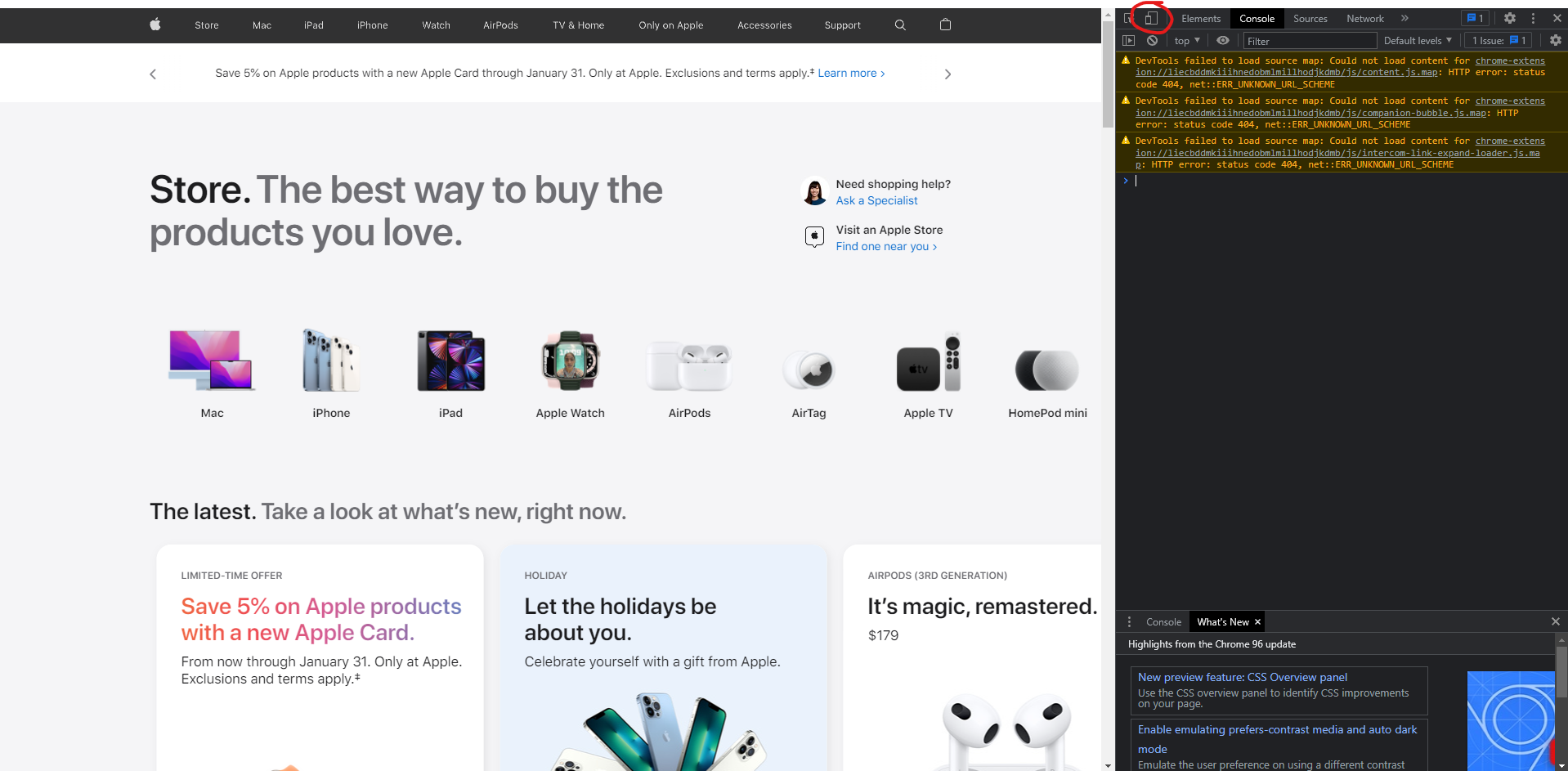This screenshot has height=771, width=1568.
Task: Show the console sidebar
Action: click(x=1129, y=40)
